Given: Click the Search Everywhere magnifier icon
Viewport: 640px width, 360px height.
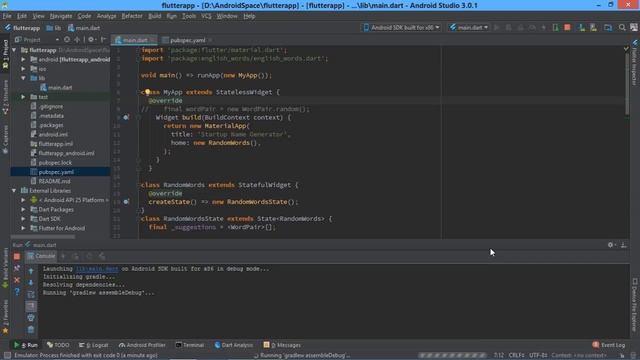Looking at the screenshot, I should point(622,27).
